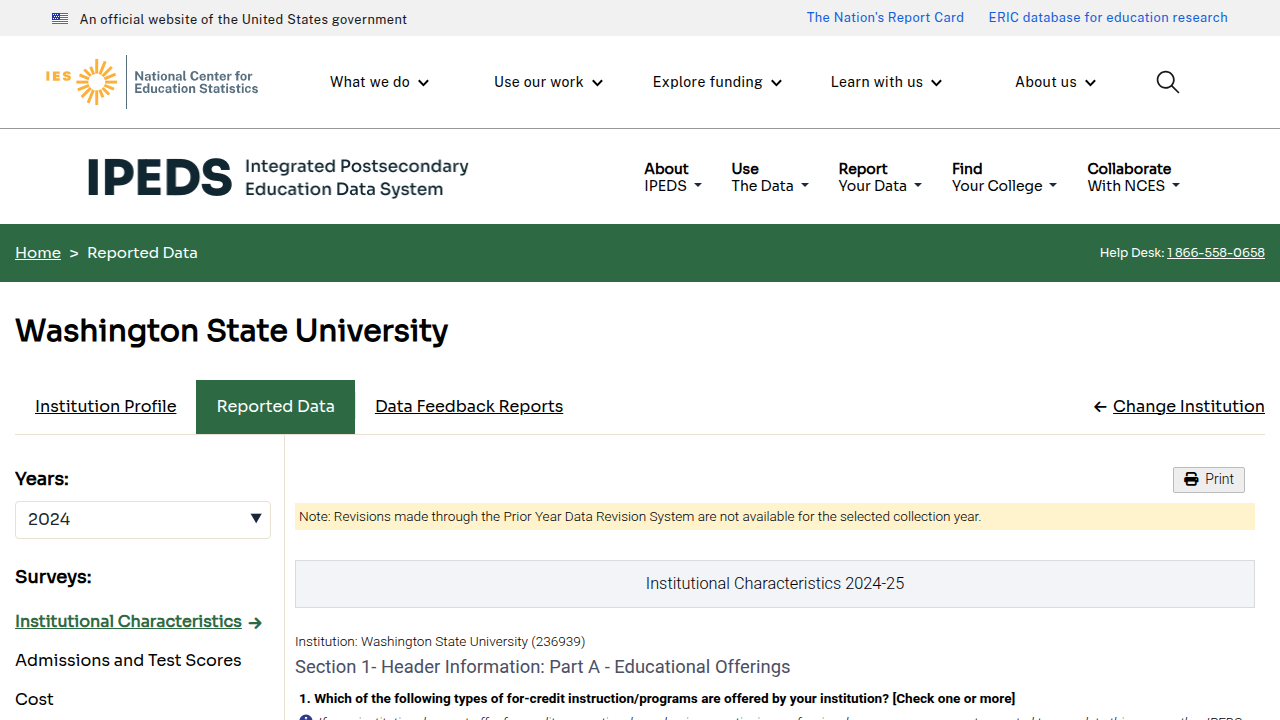The image size is (1280, 720).
Task: Click the Institutional Characteristics 2024-25 header
Action: click(775, 584)
